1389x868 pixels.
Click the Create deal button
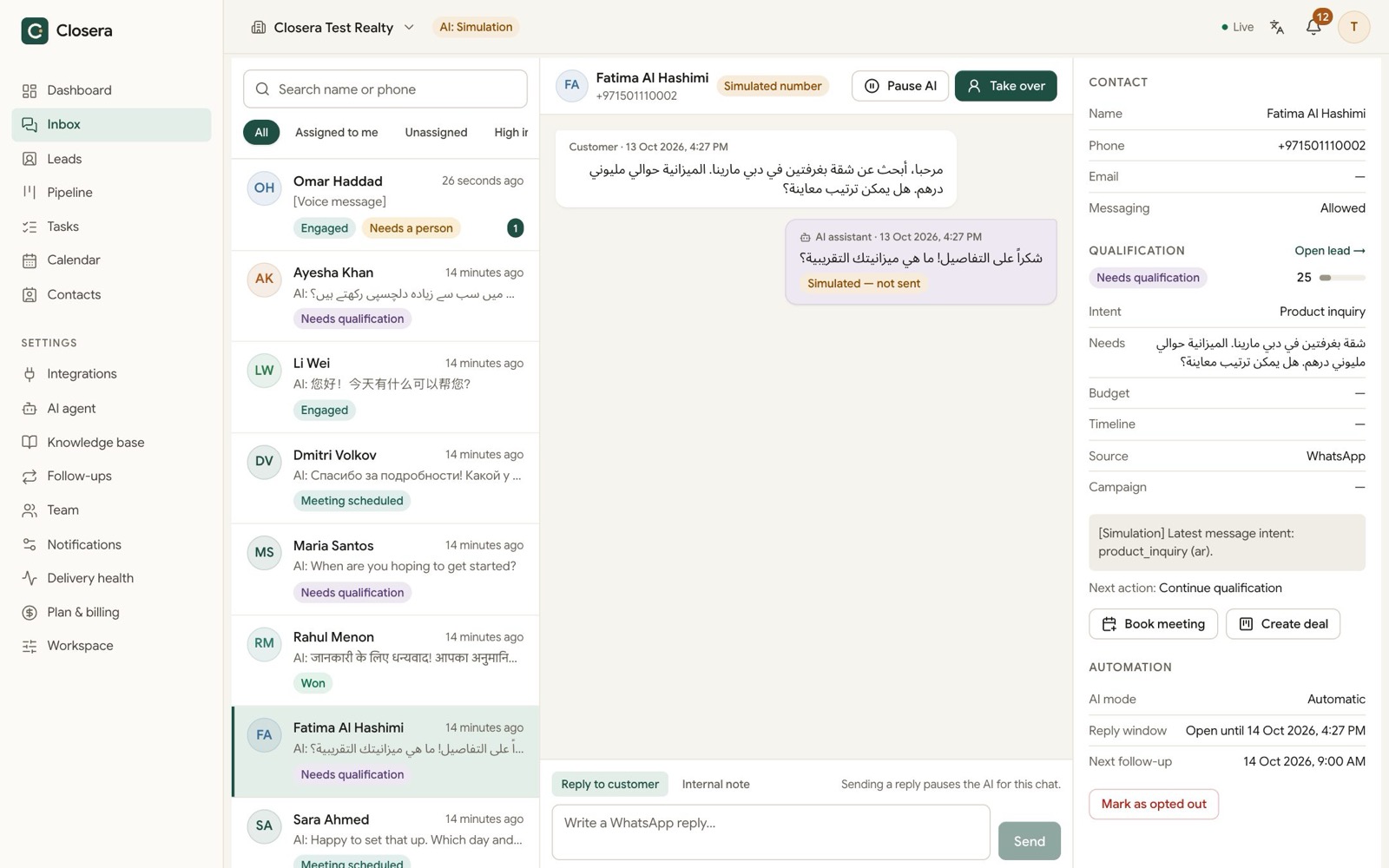1283,624
